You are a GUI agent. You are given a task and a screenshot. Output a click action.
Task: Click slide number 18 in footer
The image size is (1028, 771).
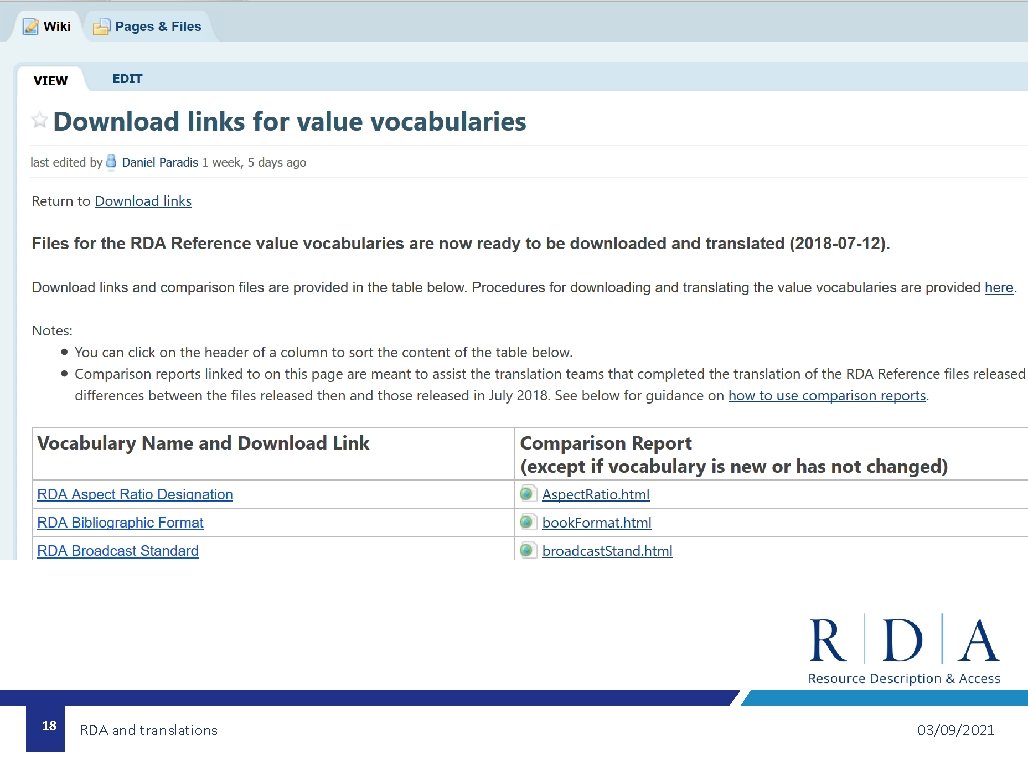pos(49,725)
